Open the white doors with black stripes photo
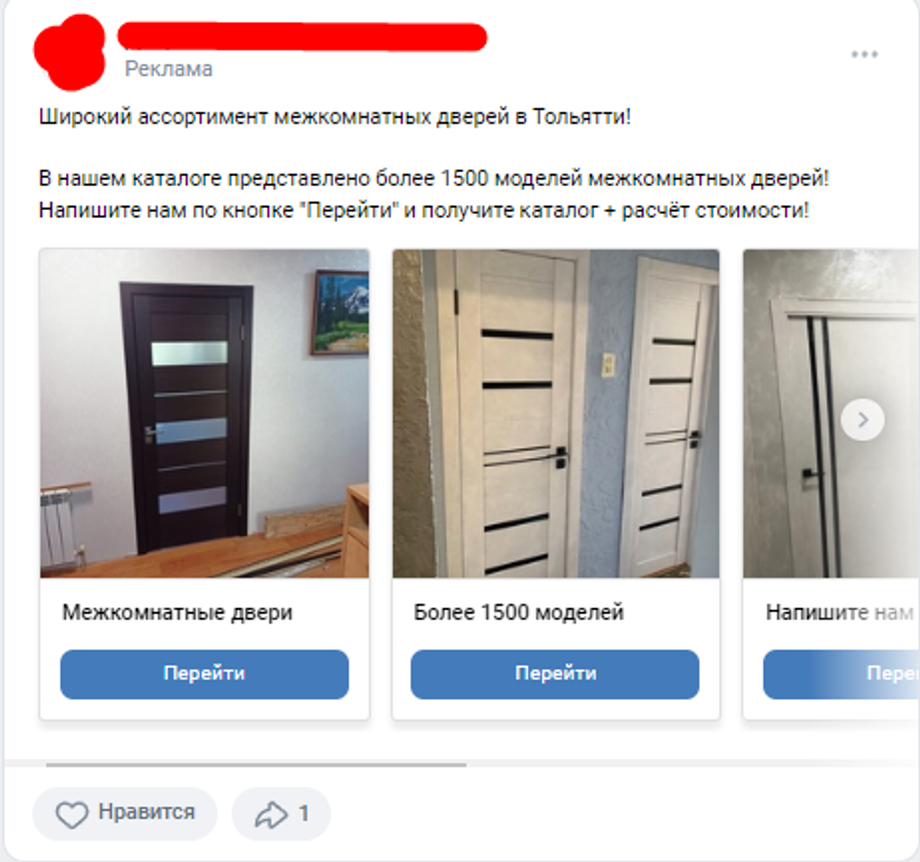The image size is (920, 862). point(556,414)
